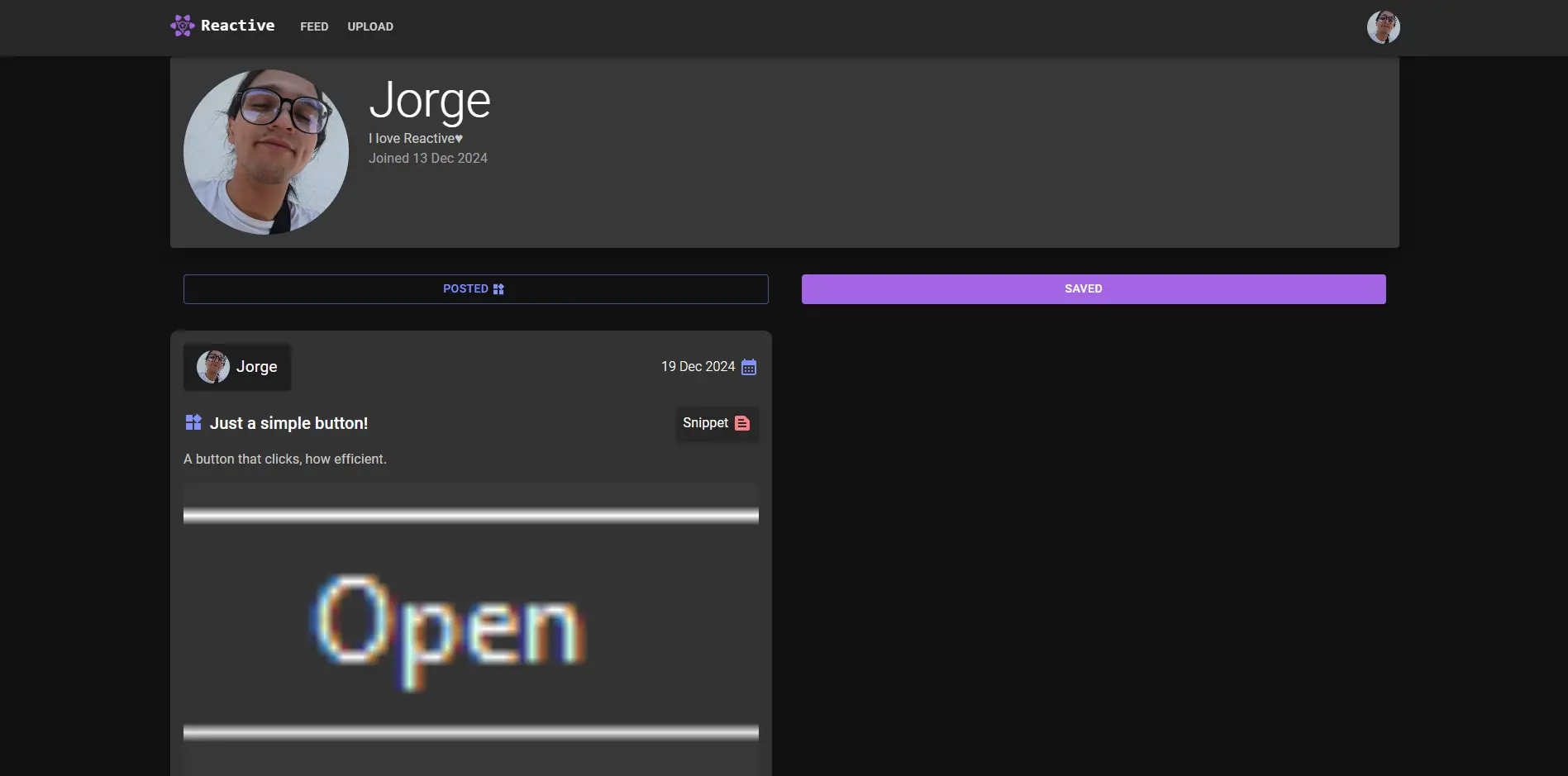Click the Jorge author chip on the post
This screenshot has height=776, width=1568.
pos(237,367)
